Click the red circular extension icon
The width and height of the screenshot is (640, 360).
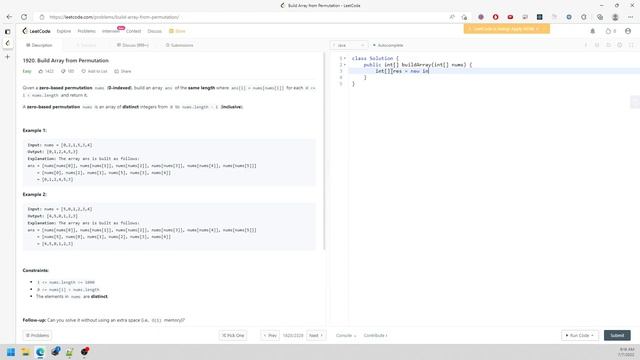tap(496, 17)
